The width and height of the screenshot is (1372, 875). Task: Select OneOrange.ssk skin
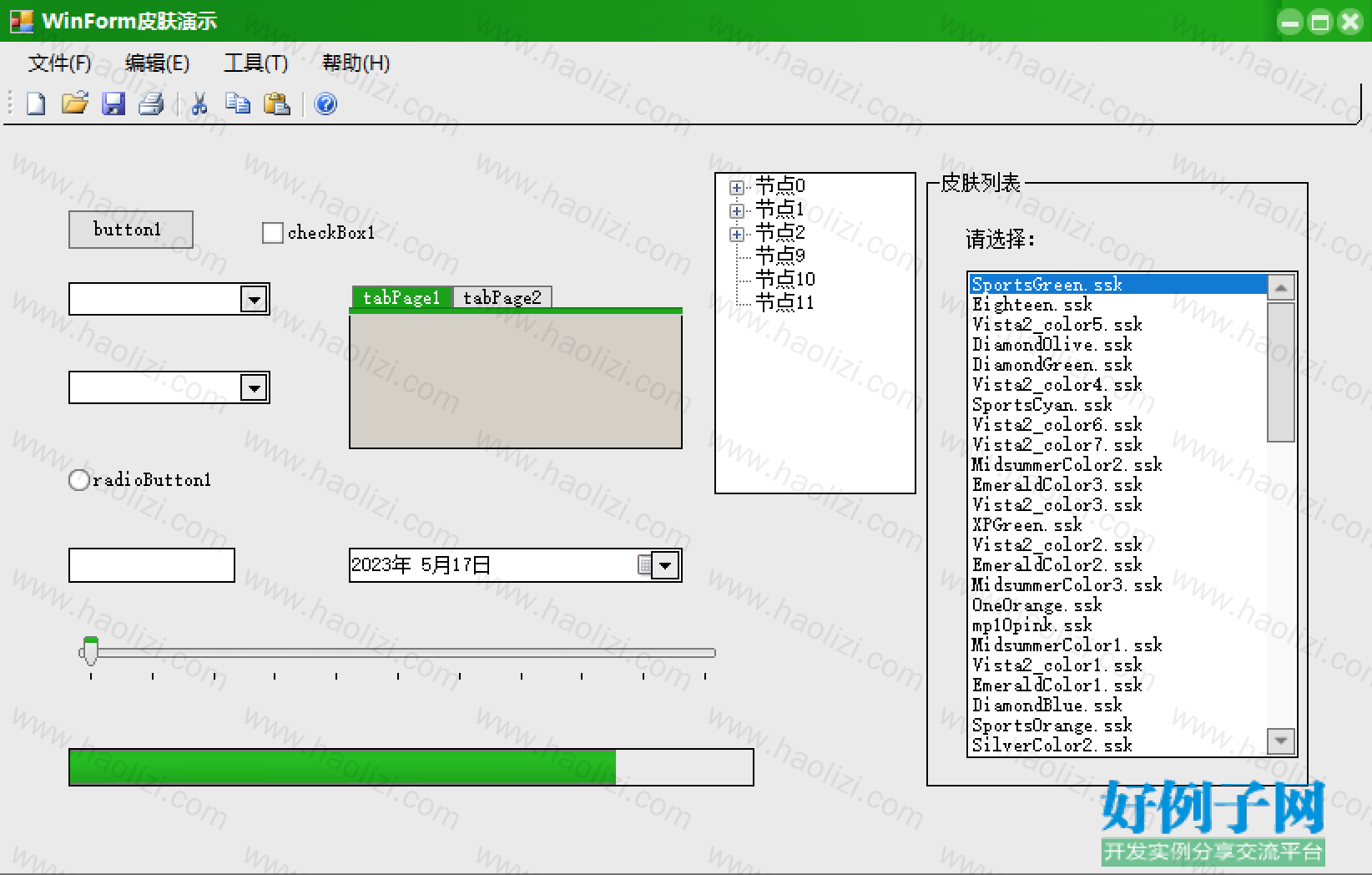click(x=1118, y=605)
